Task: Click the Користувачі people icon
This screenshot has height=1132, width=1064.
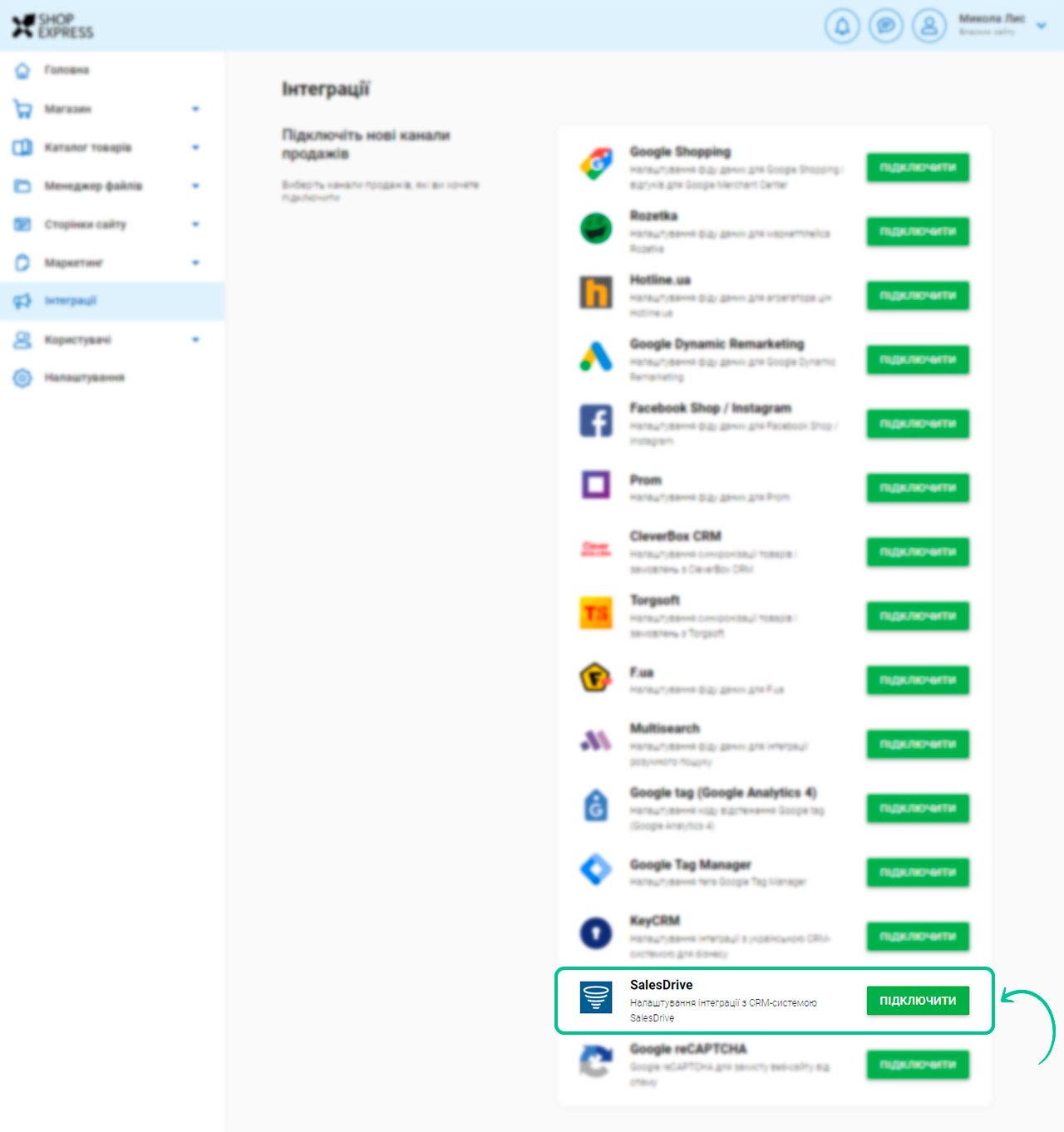Action: [x=22, y=340]
